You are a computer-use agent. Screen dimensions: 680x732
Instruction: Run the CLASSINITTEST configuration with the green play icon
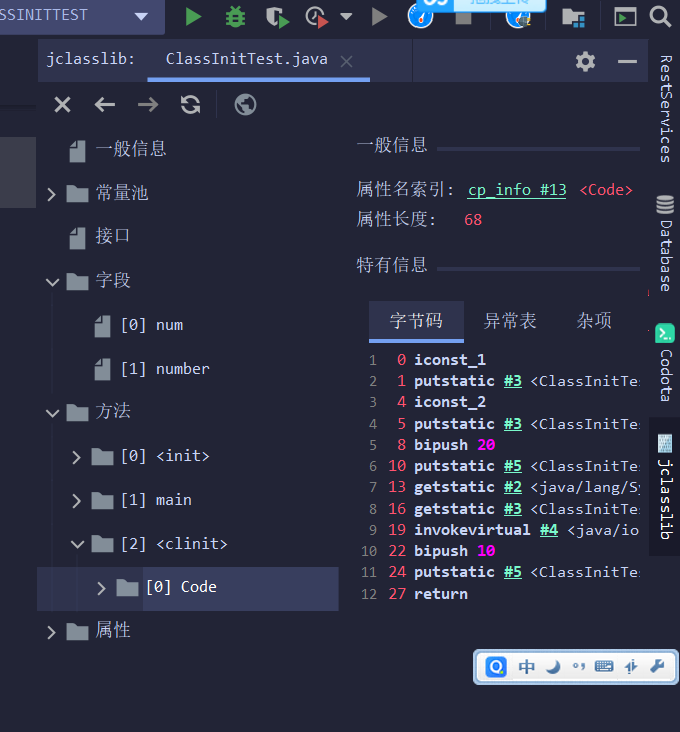[193, 17]
